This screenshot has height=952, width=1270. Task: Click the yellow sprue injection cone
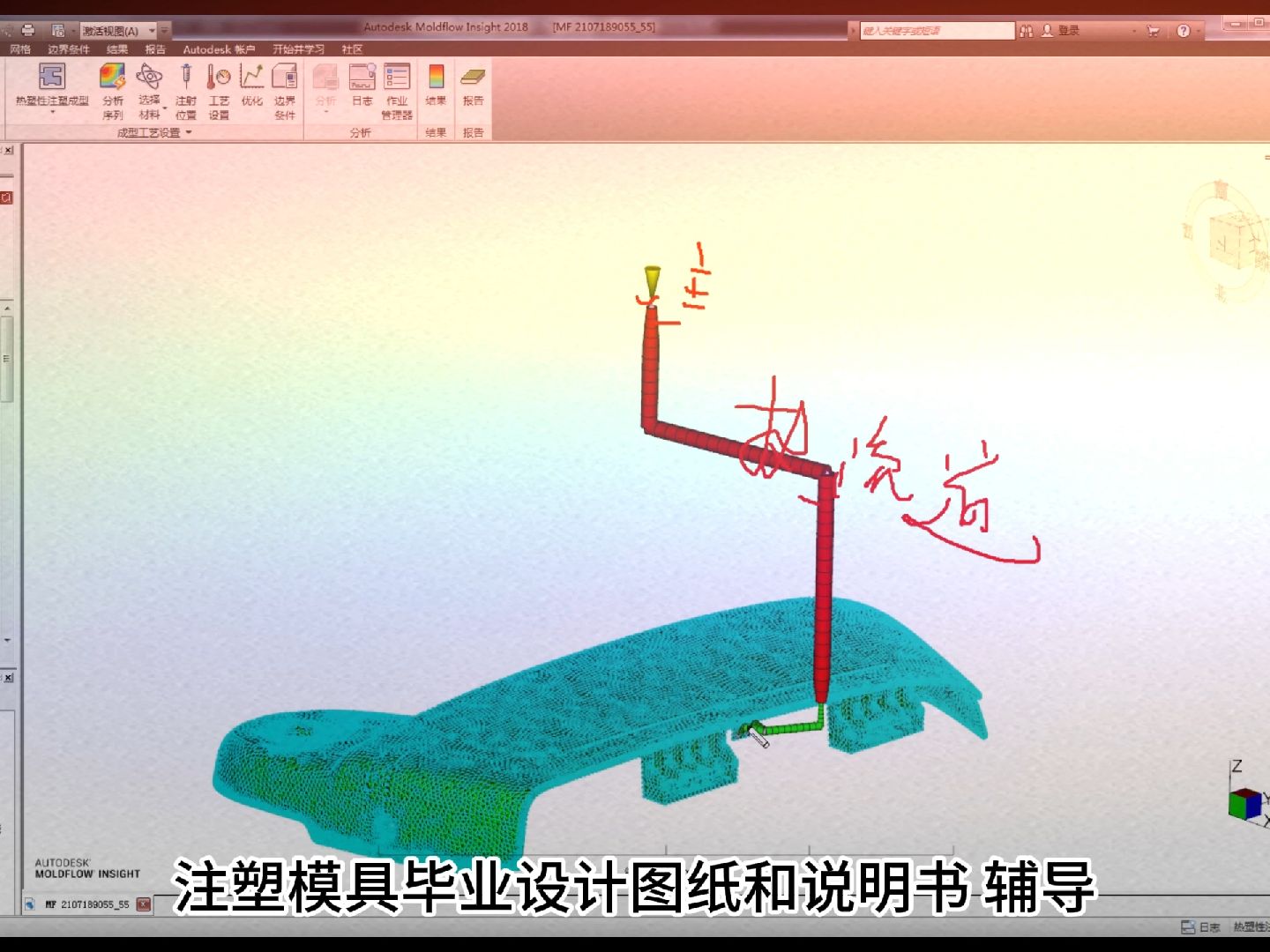(652, 282)
